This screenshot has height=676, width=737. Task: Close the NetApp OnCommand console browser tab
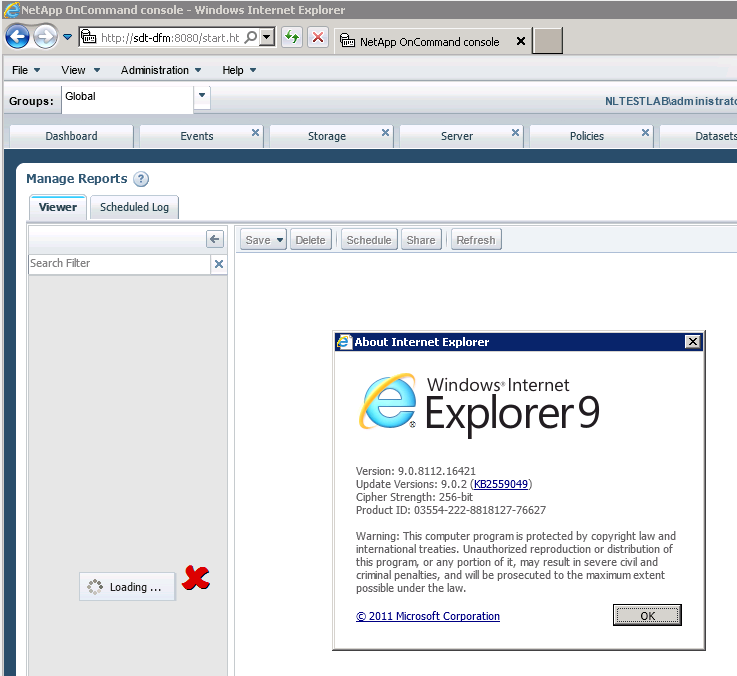point(520,41)
